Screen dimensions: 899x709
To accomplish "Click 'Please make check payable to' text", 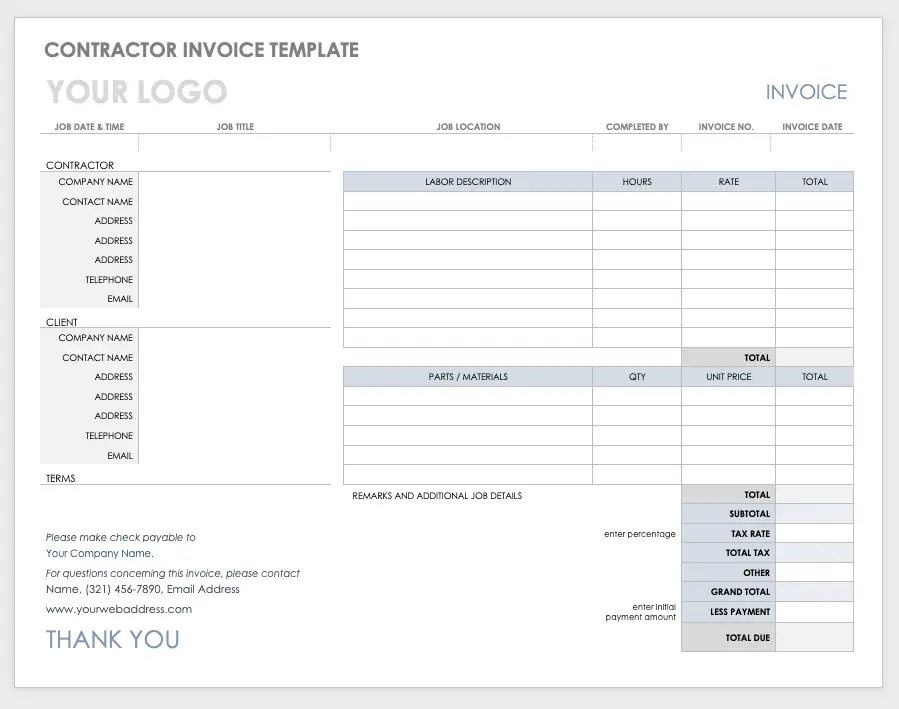I will click(x=120, y=538).
